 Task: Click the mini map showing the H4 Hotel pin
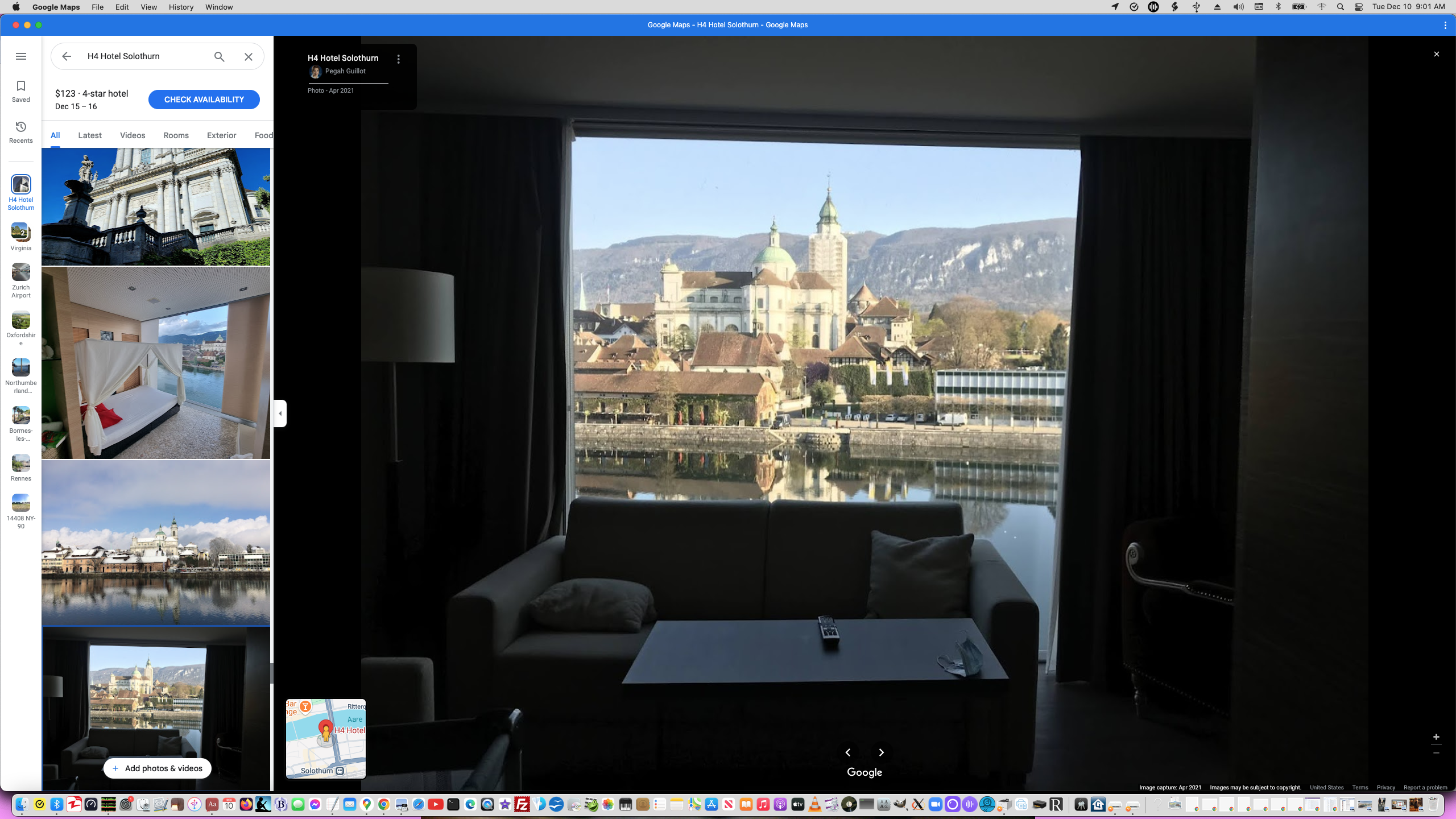[x=325, y=738]
